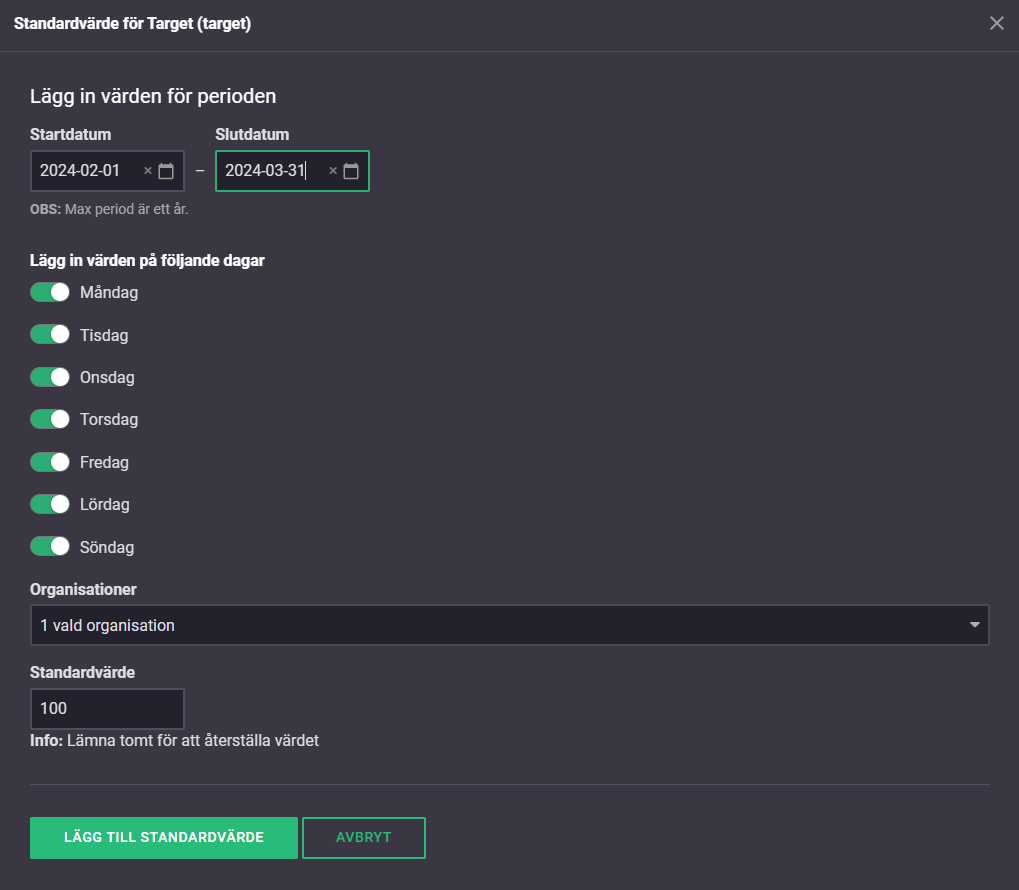Focus the Standardvärde input with 100
Image resolution: width=1019 pixels, height=890 pixels.
(x=107, y=709)
